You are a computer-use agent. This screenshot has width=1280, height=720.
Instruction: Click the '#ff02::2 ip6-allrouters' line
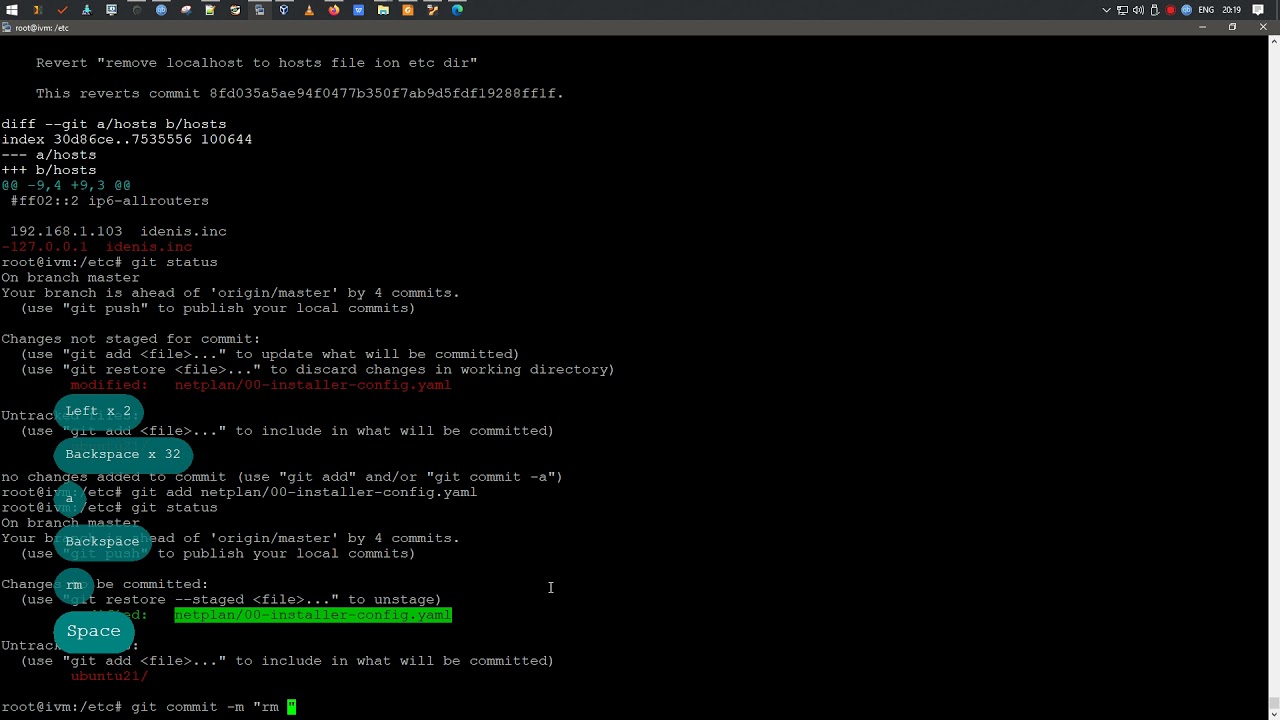(110, 200)
